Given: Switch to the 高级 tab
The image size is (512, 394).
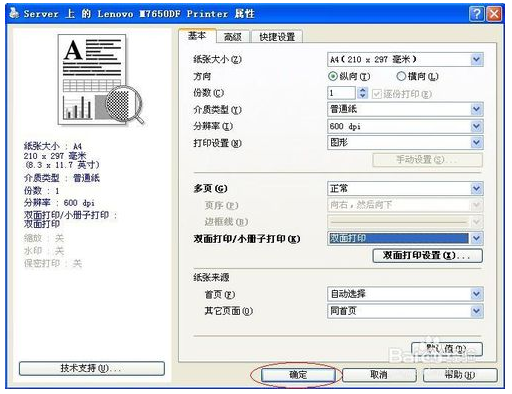Looking at the screenshot, I should click(x=233, y=37).
